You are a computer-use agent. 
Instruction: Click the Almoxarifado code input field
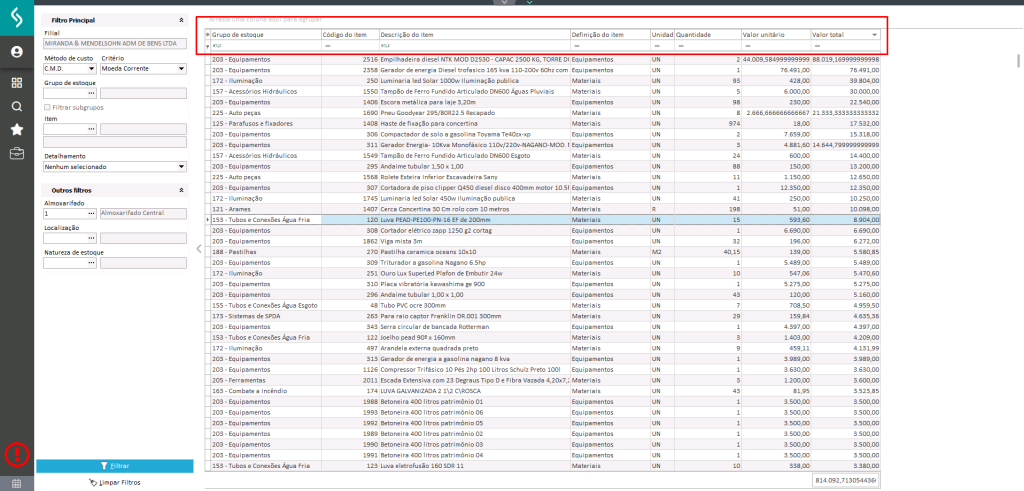pos(64,213)
